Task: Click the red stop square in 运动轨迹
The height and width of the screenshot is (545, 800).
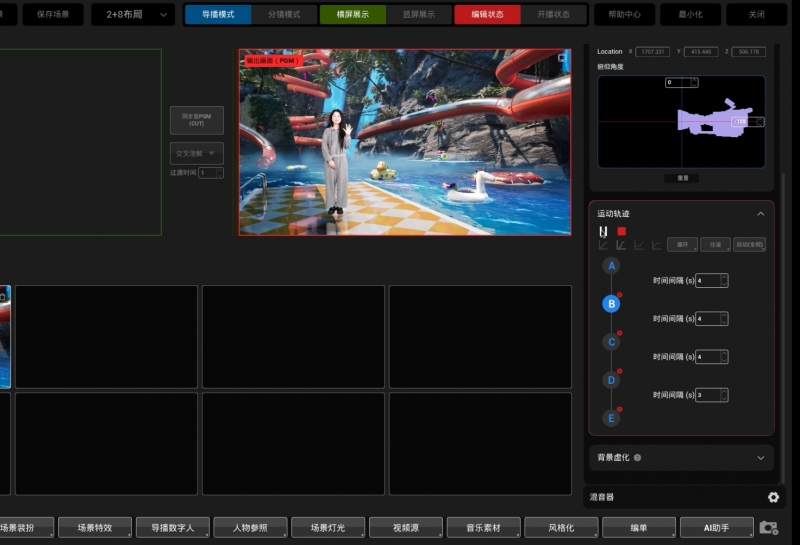Action: click(x=621, y=231)
